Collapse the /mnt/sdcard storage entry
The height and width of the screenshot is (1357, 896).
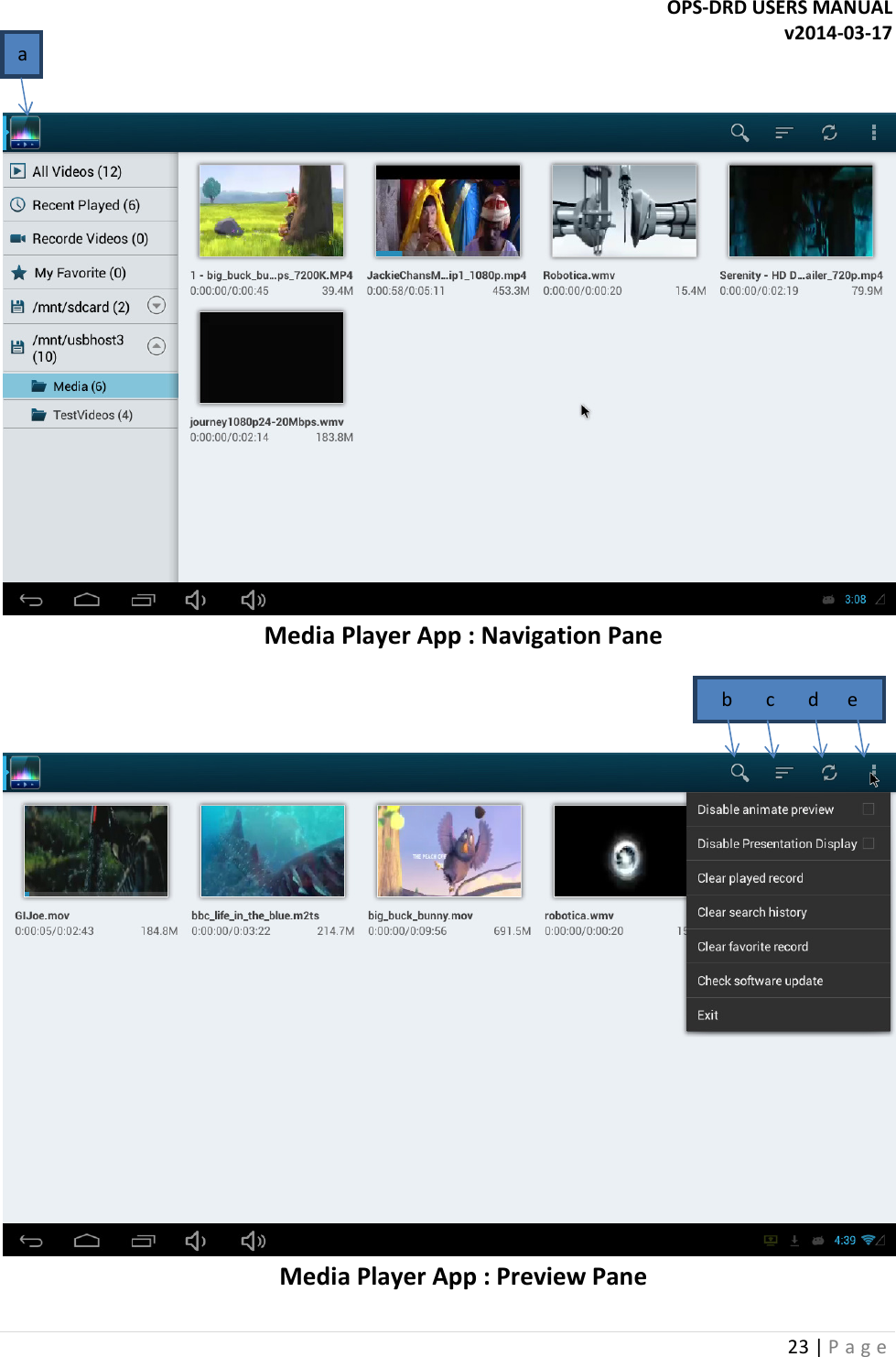(x=157, y=306)
